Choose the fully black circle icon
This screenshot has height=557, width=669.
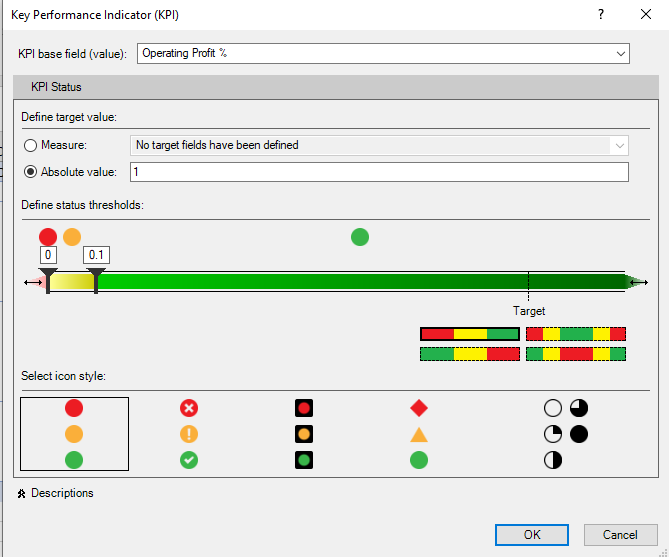point(579,434)
